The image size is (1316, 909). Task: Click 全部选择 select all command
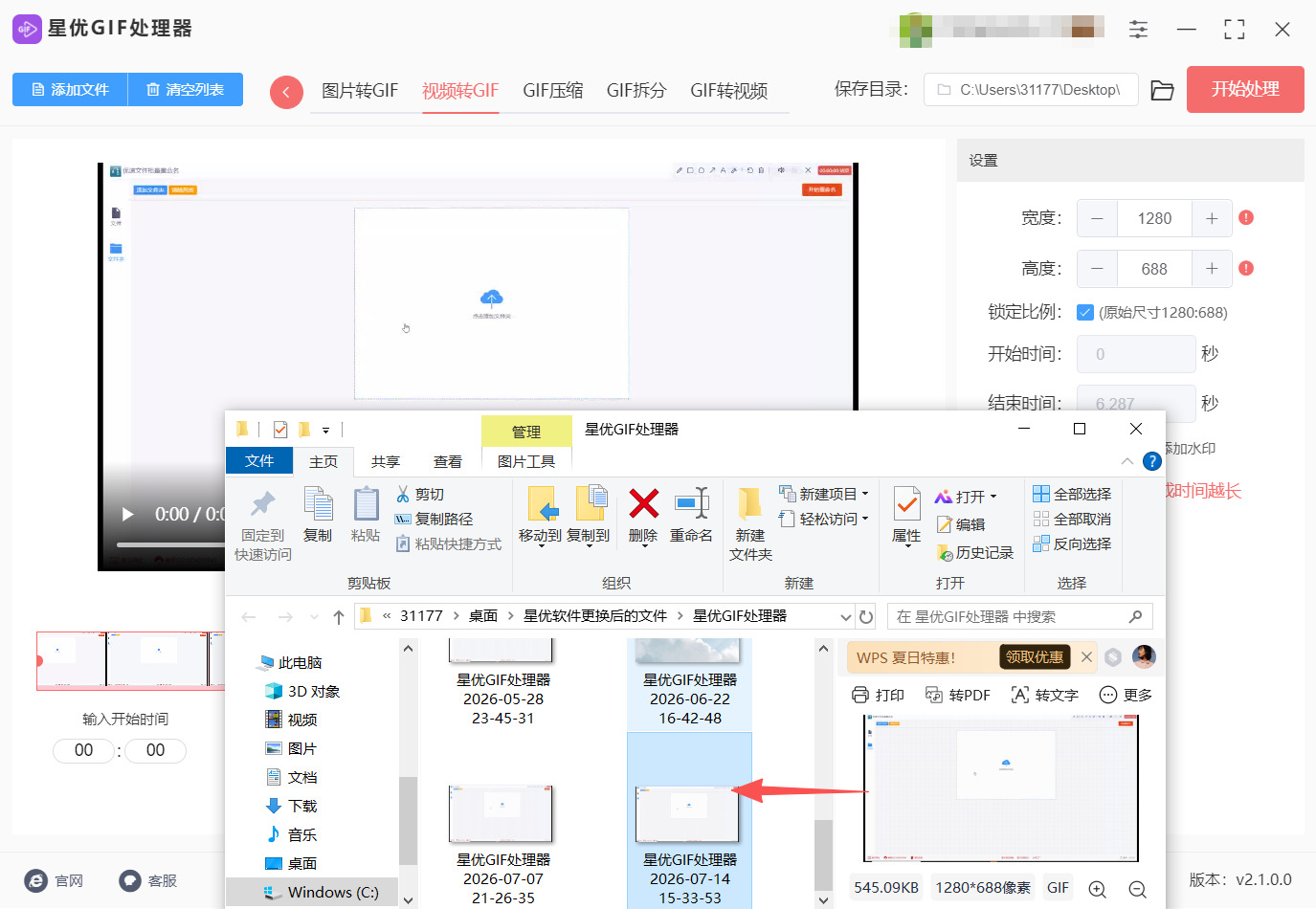[1072, 494]
